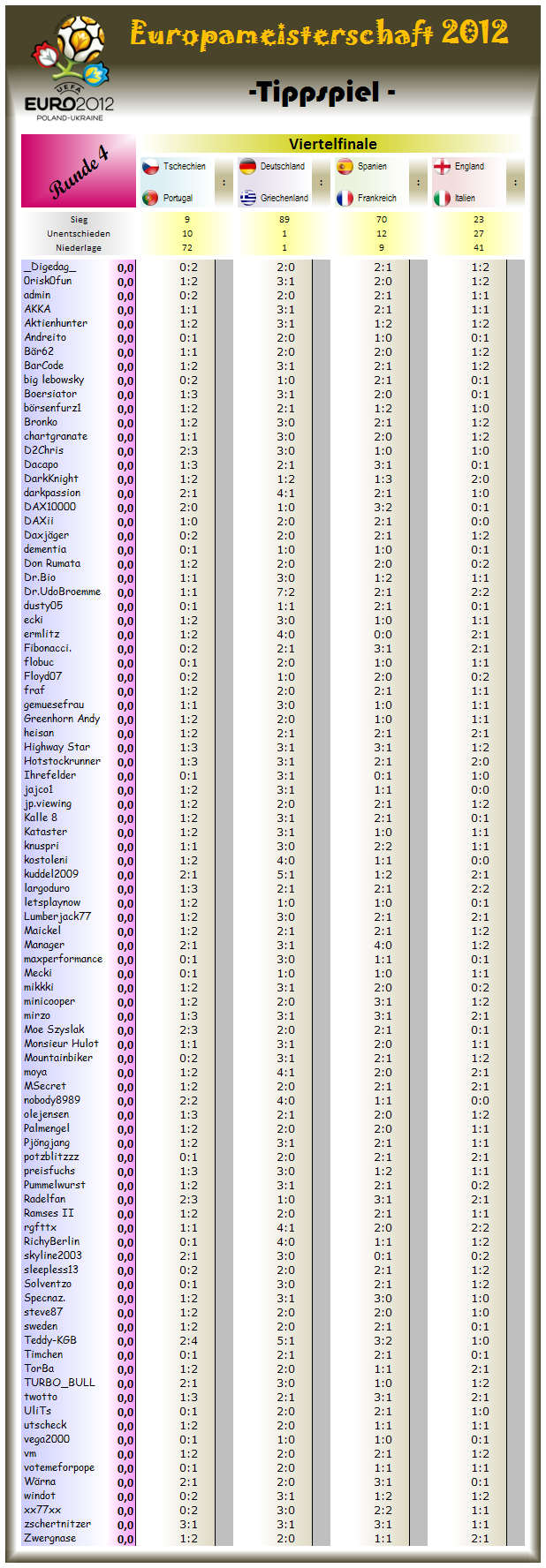
Task: Select player name RichyBerlin
Action: point(51,1241)
